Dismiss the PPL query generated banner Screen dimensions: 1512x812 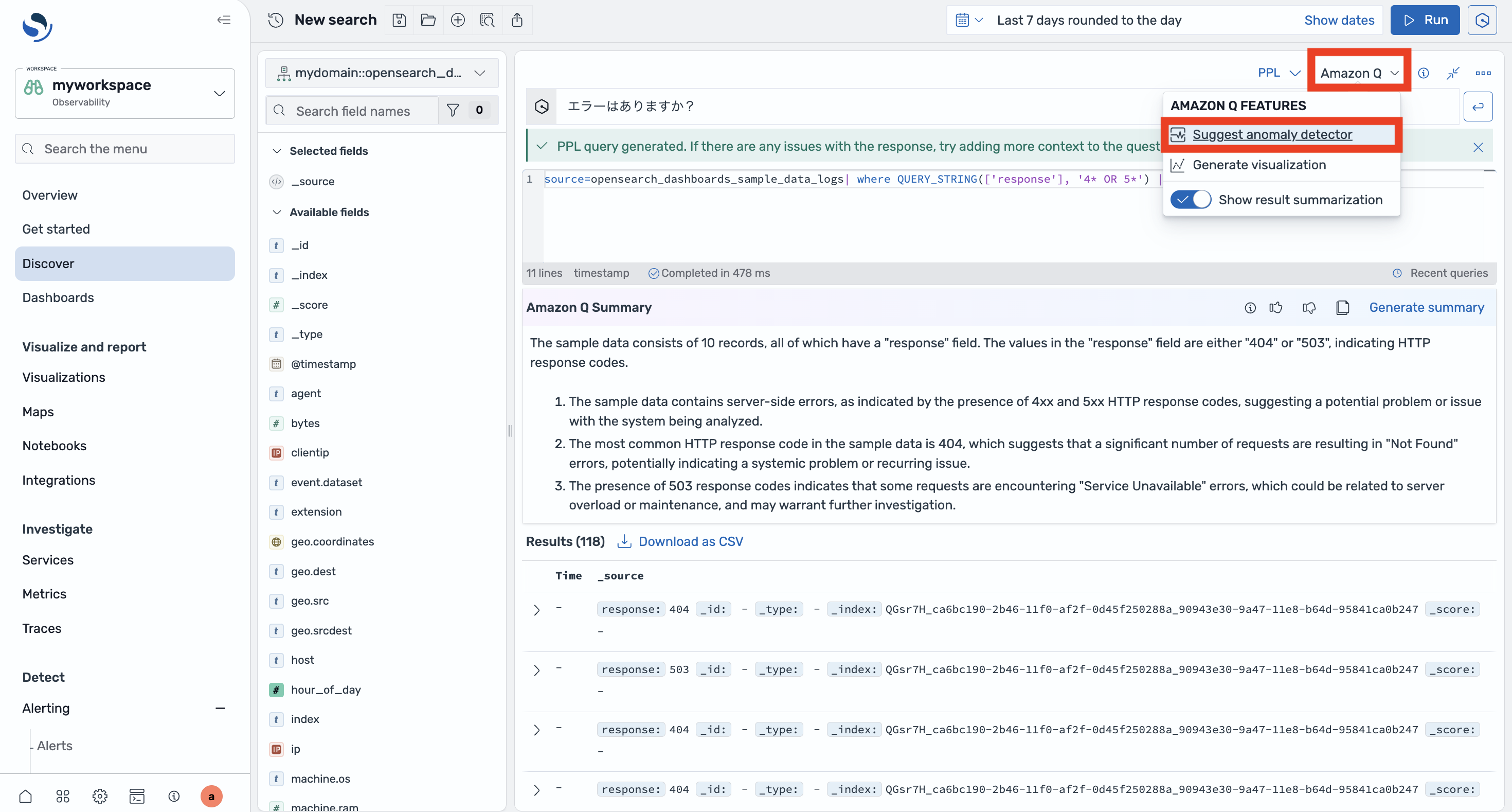(1478, 147)
